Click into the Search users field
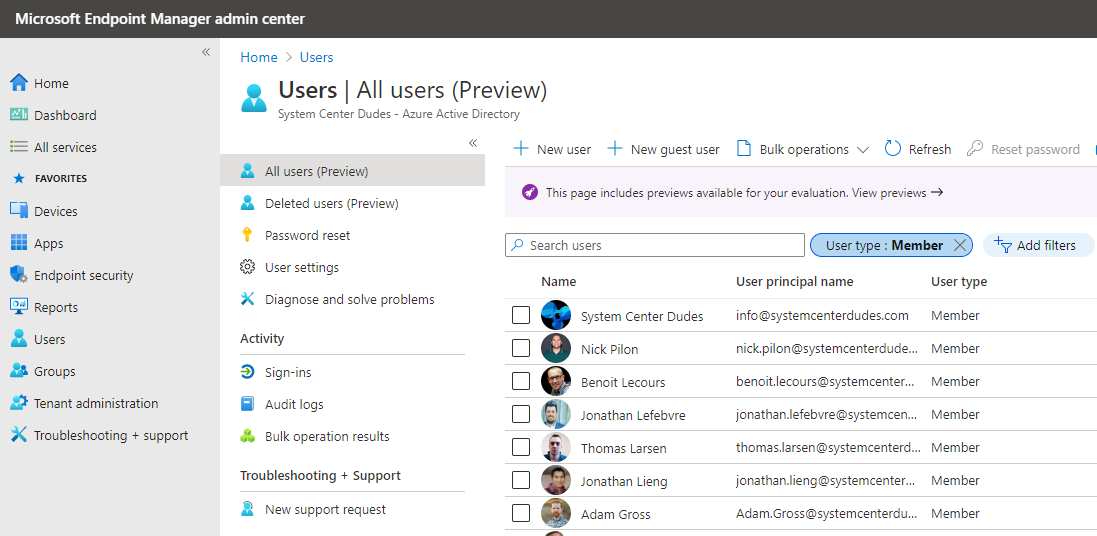1097x536 pixels. click(x=655, y=246)
